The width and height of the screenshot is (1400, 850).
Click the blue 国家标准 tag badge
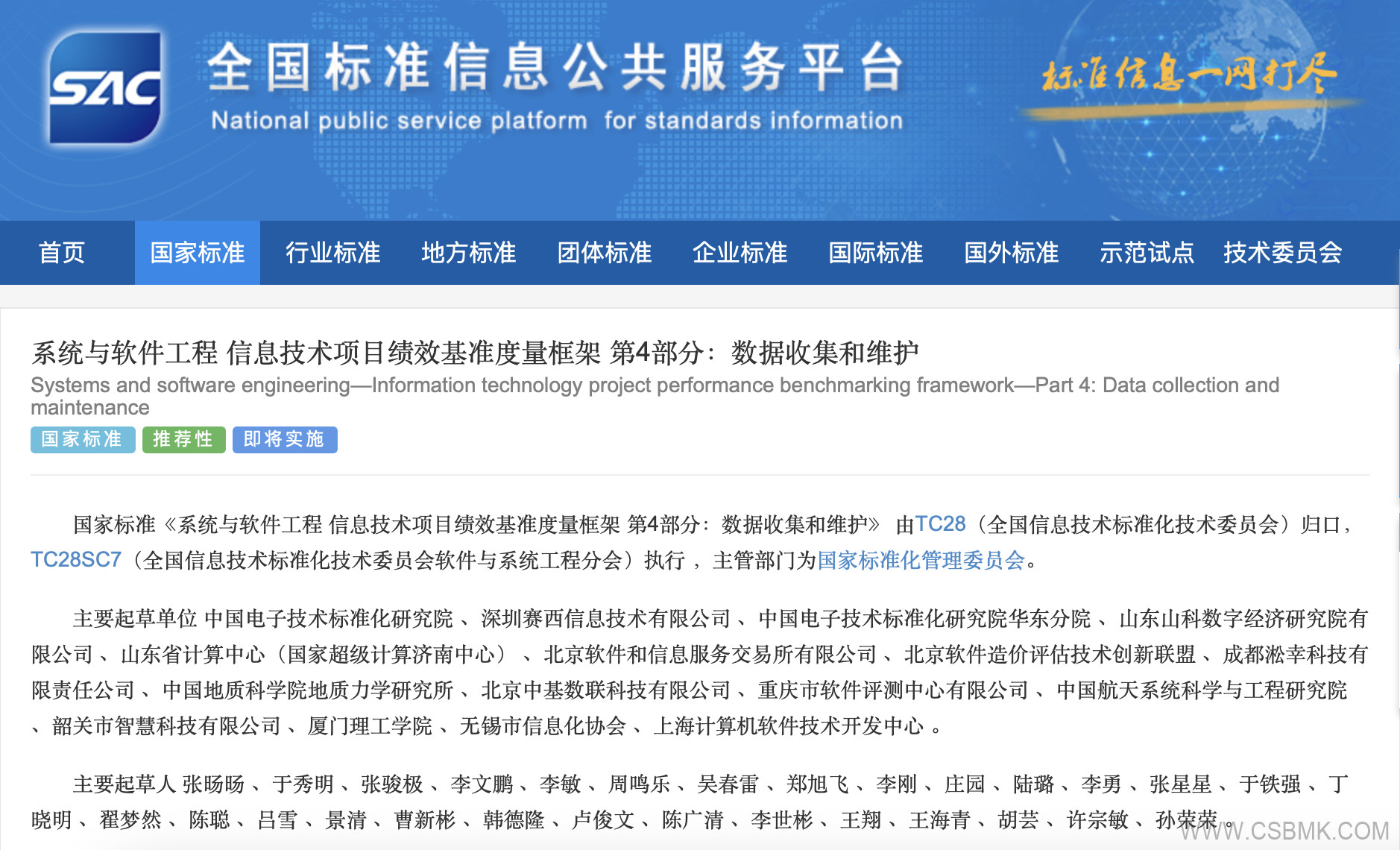click(83, 439)
